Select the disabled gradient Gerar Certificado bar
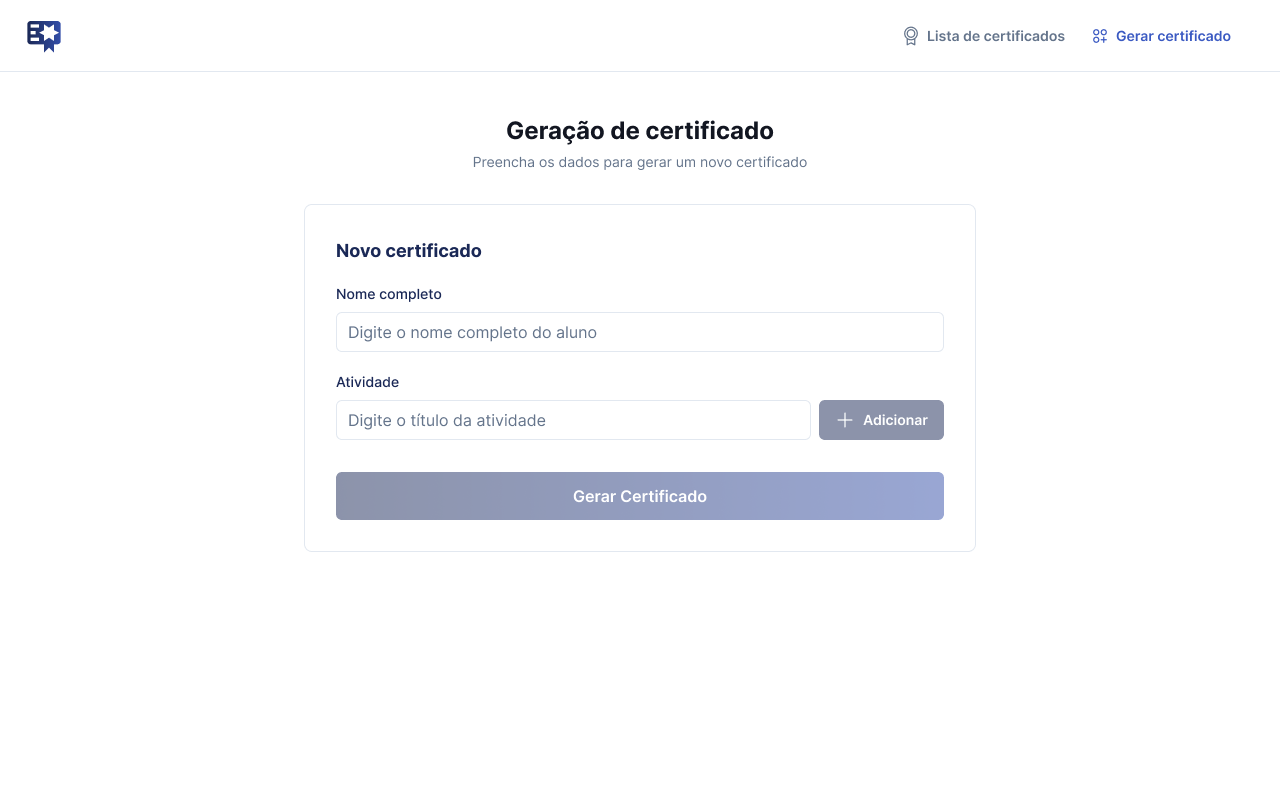1280x800 pixels. click(x=639, y=496)
